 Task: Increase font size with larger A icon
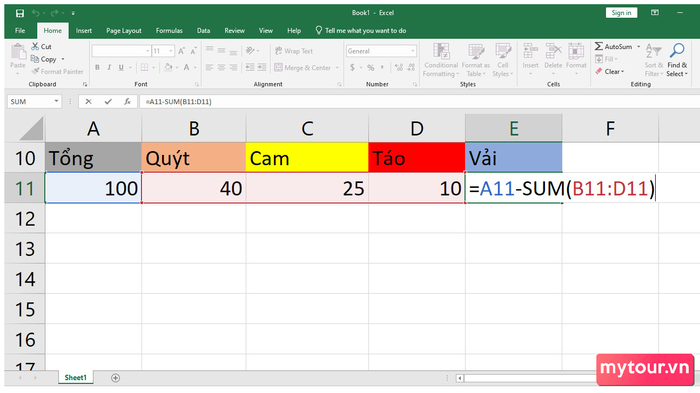click(x=181, y=51)
